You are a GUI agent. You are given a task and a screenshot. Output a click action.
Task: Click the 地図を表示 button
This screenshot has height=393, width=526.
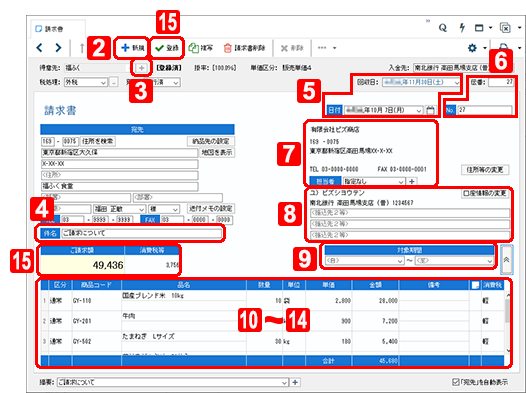point(217,153)
